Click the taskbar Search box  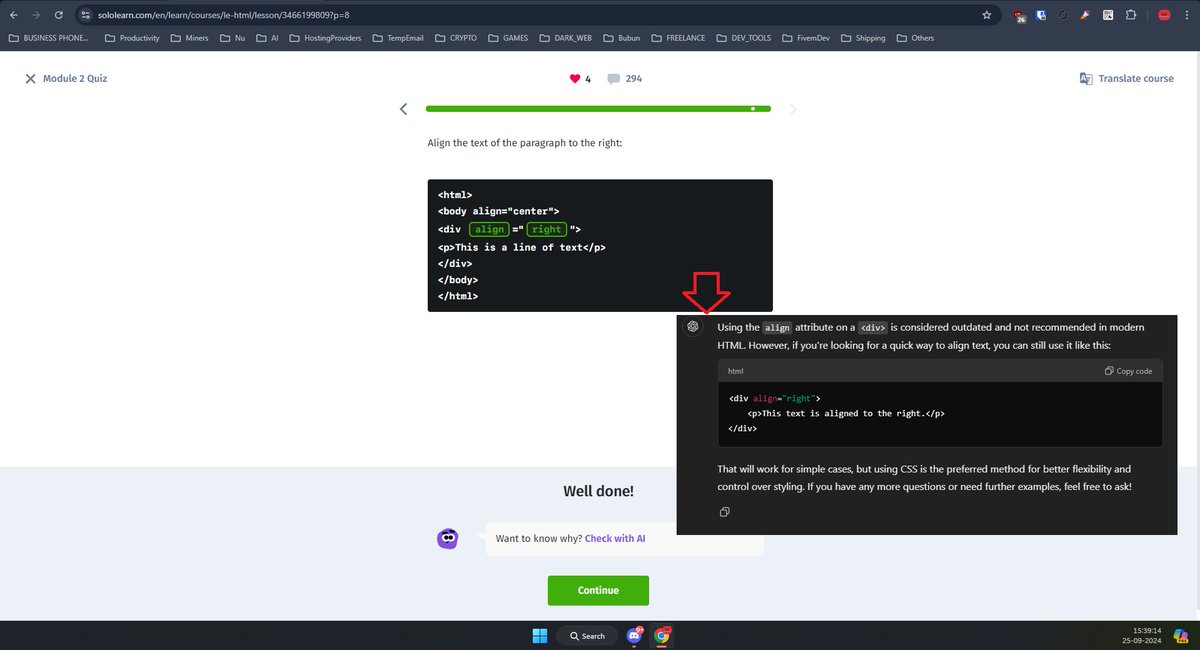coord(586,636)
